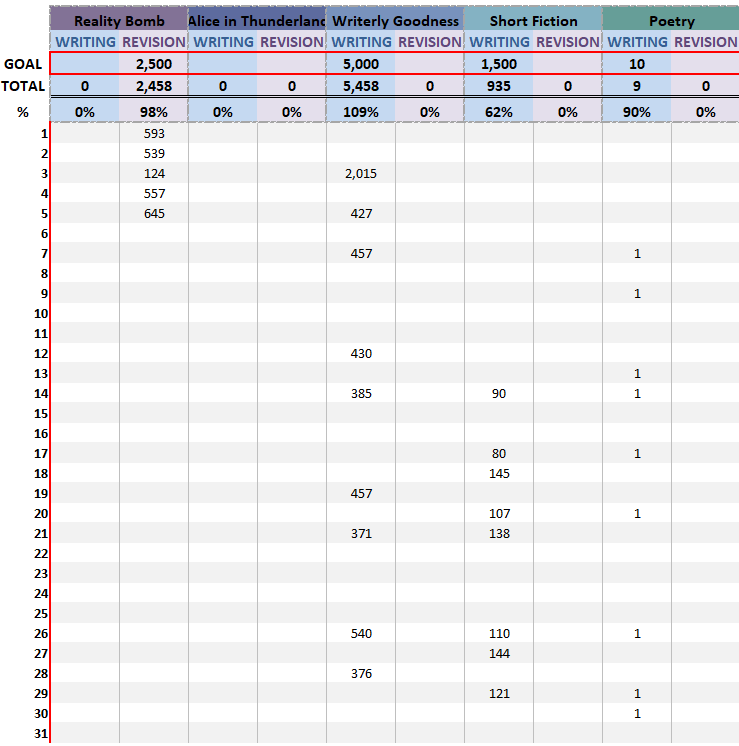Click the 5,458 total cell
739x746 pixels.
(361, 87)
